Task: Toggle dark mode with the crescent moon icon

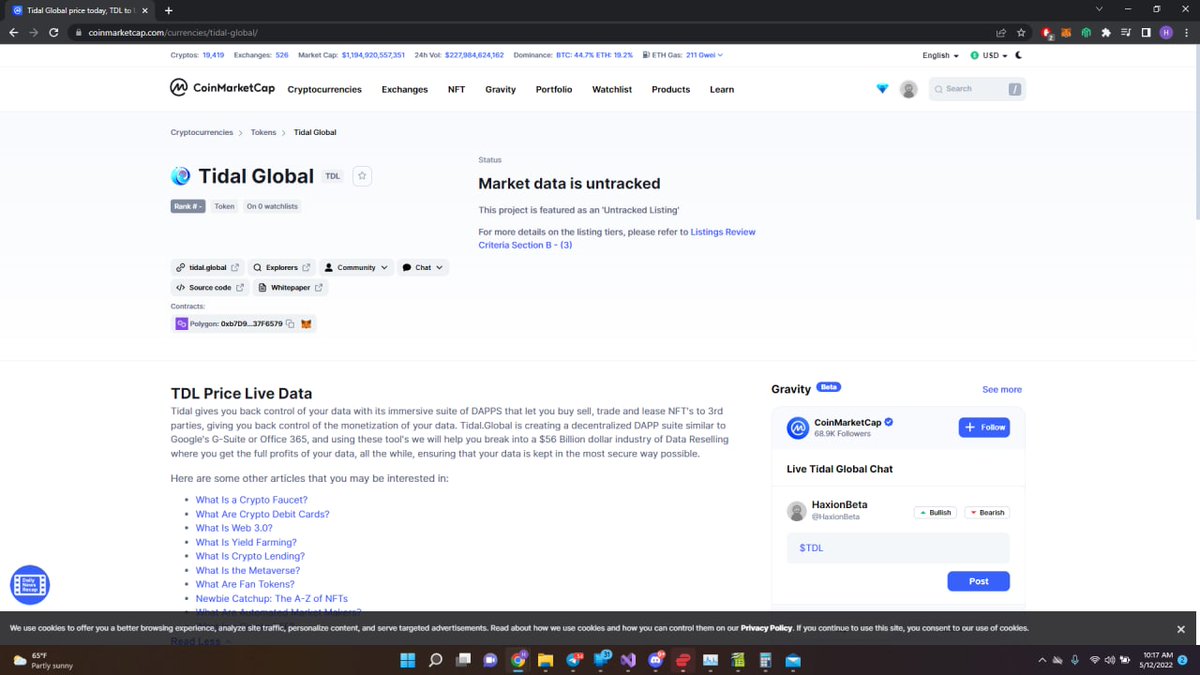Action: [x=1018, y=55]
